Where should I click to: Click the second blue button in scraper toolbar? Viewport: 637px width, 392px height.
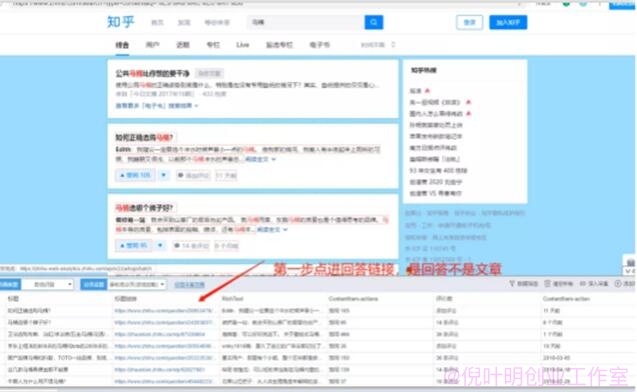tap(93, 284)
